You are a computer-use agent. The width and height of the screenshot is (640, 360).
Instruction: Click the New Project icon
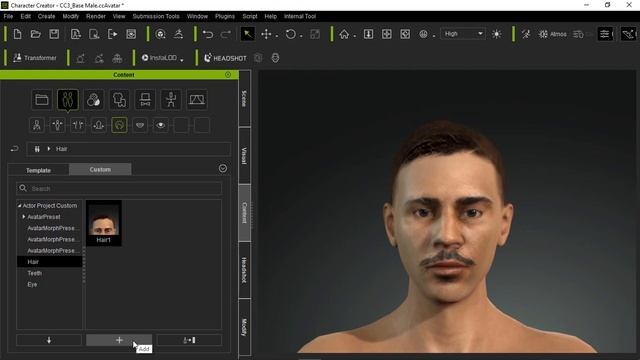pyautogui.click(x=18, y=34)
